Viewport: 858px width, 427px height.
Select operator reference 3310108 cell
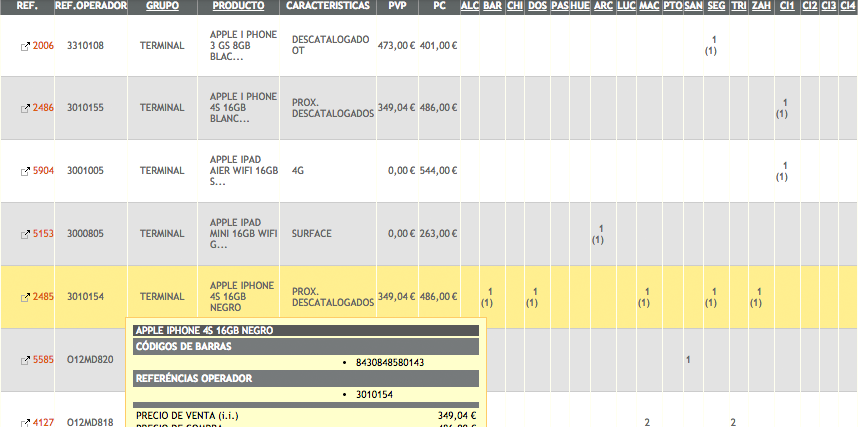85,46
